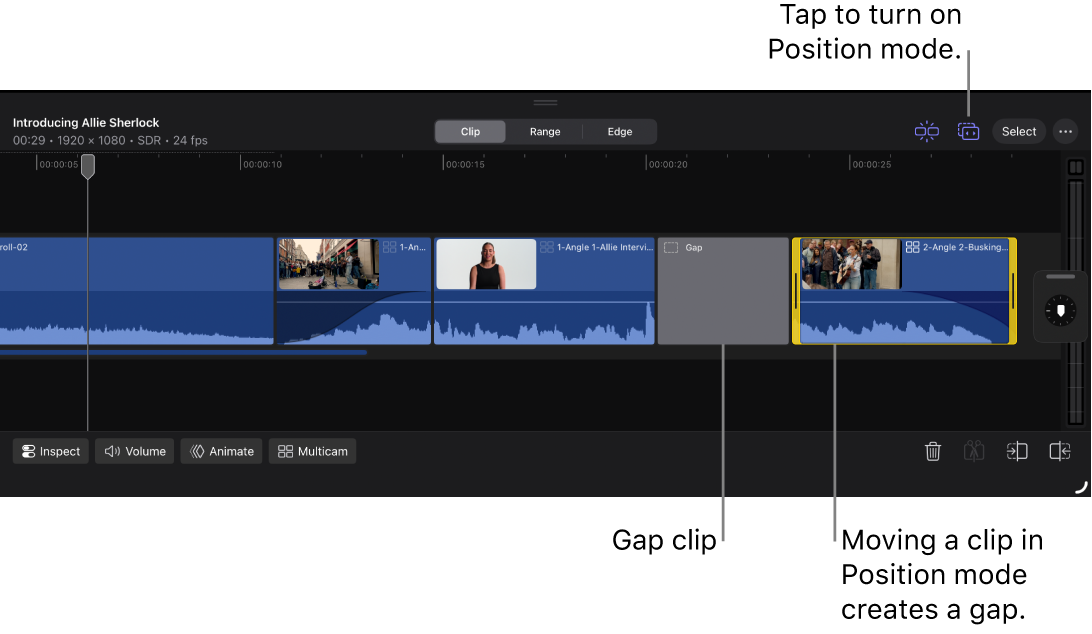Open the Volume controls icon
The height and width of the screenshot is (634, 1092).
point(134,451)
